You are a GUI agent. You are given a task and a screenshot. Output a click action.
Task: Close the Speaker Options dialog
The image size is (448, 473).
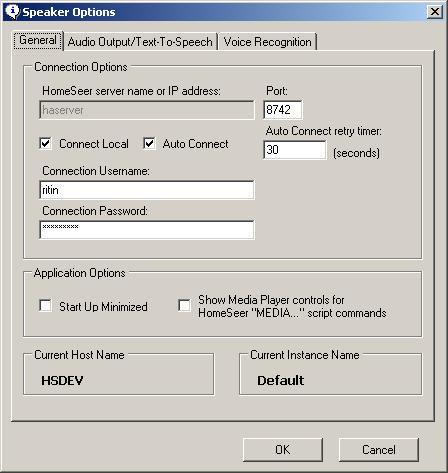[435, 12]
